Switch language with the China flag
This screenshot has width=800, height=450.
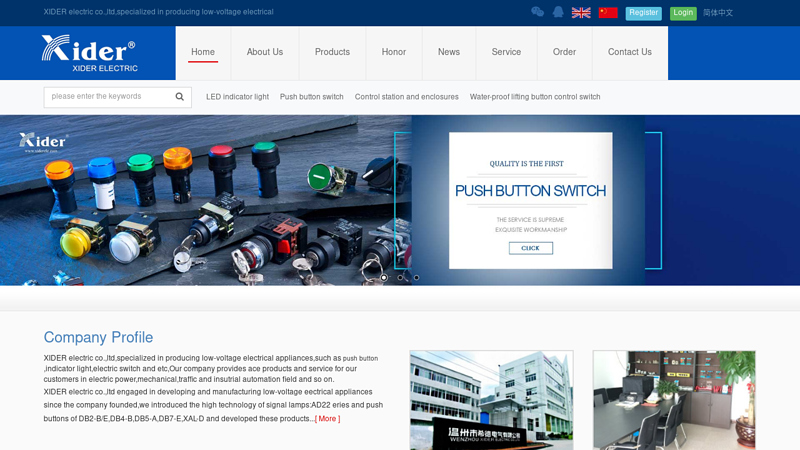[608, 13]
